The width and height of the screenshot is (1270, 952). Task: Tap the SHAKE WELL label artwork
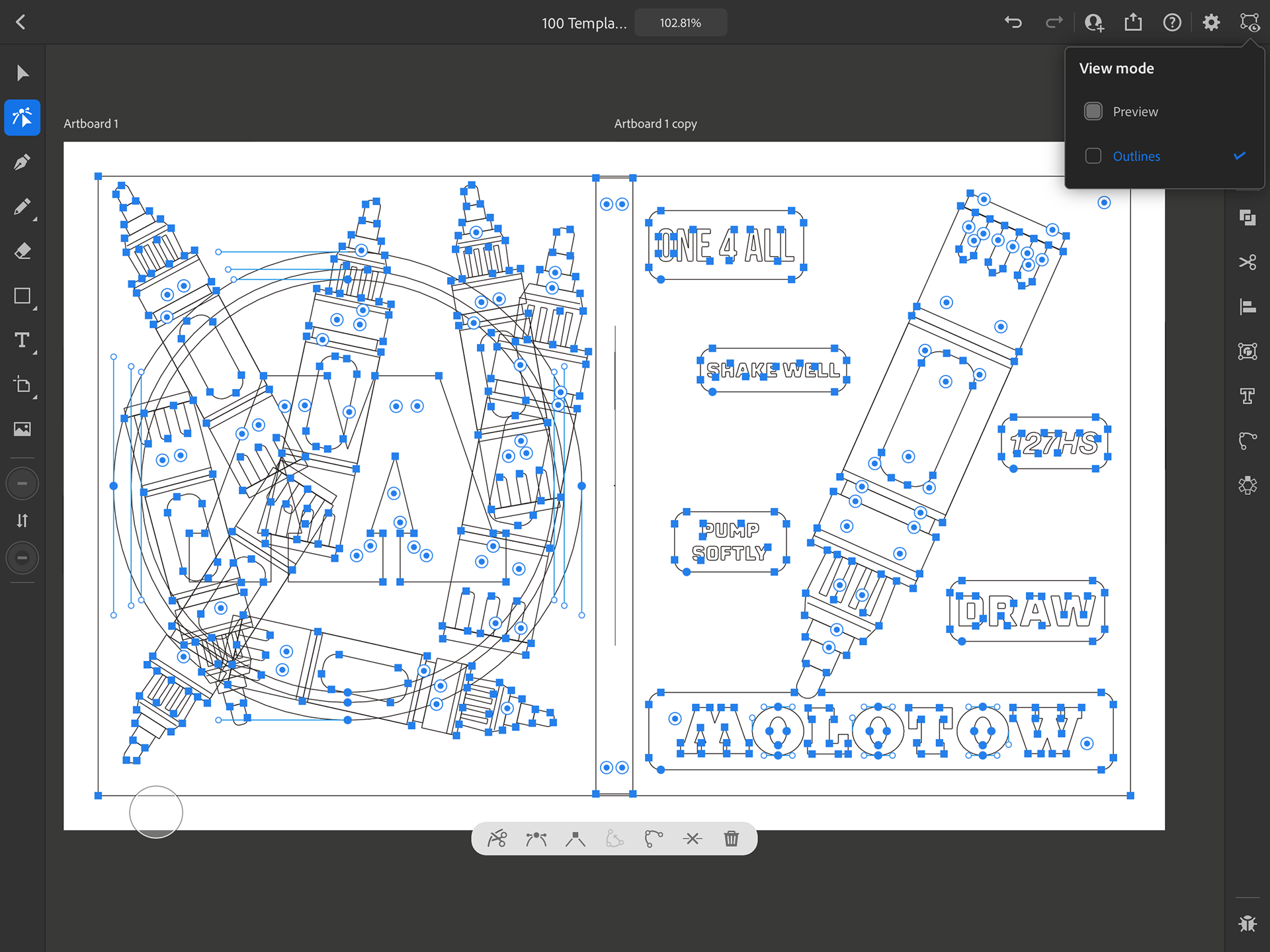click(x=773, y=370)
